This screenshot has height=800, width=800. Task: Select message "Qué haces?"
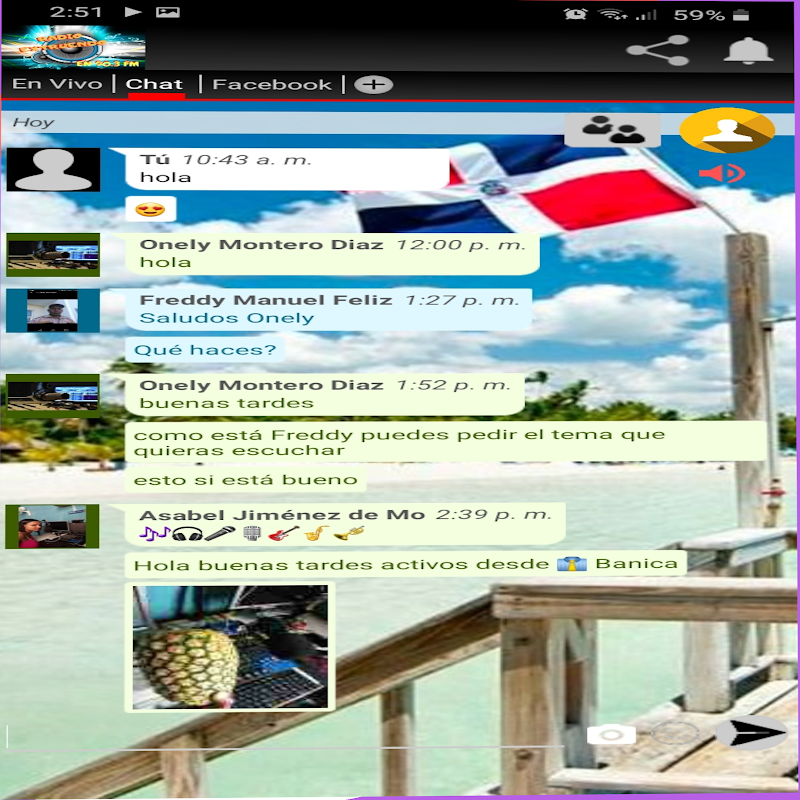tap(205, 349)
